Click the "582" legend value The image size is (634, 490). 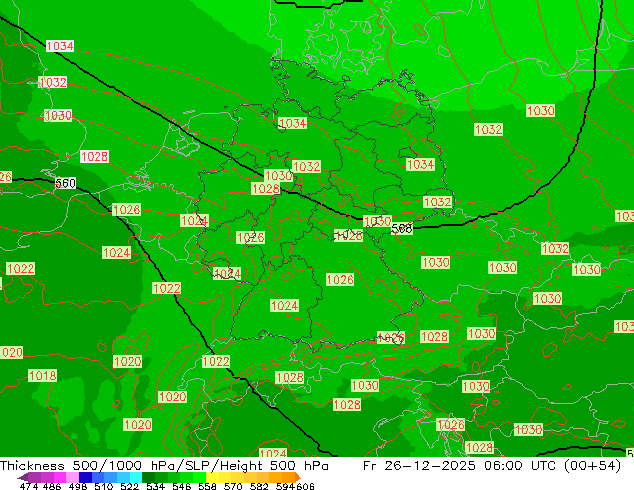[x=259, y=486]
